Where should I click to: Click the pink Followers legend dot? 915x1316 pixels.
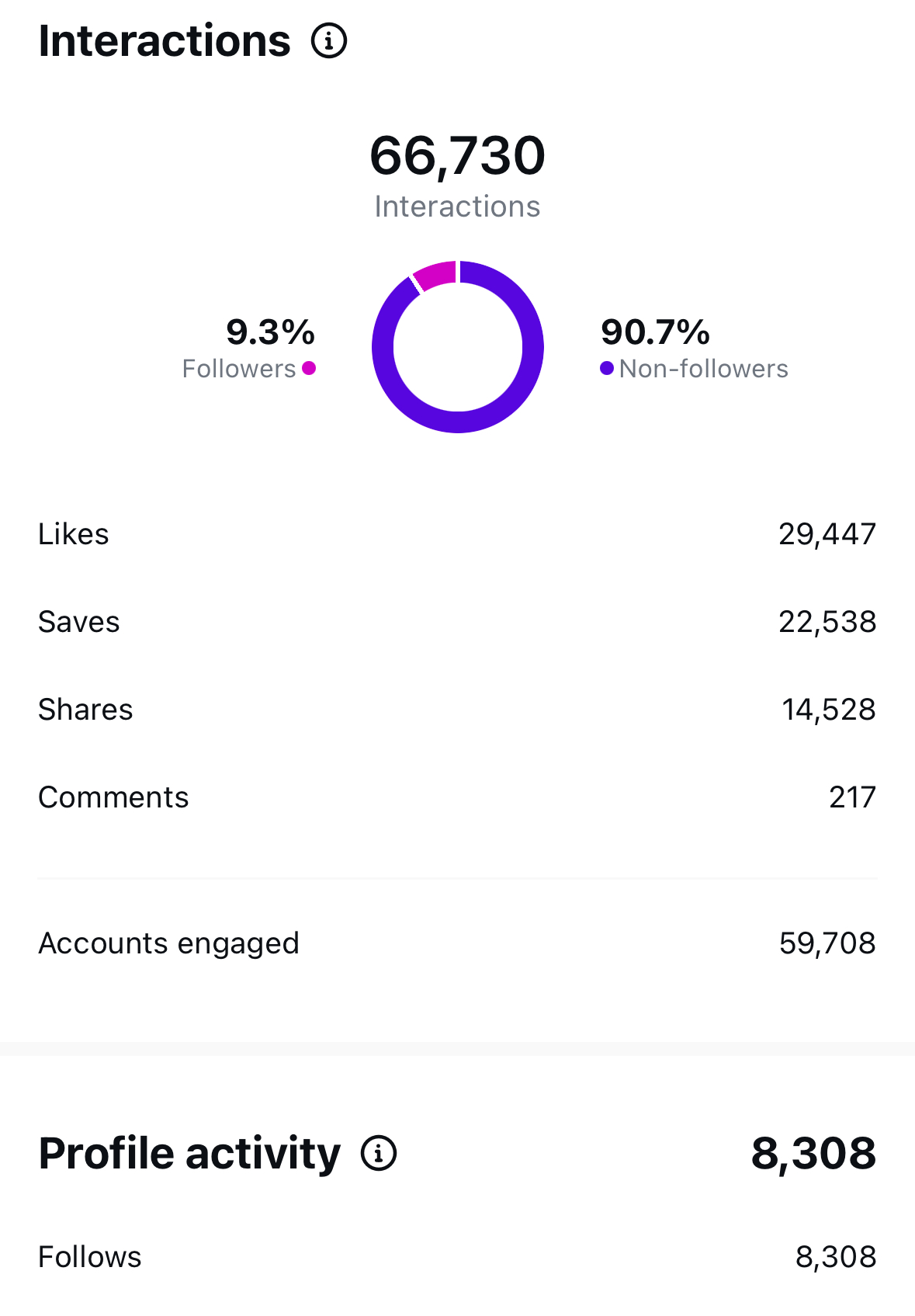coord(309,368)
